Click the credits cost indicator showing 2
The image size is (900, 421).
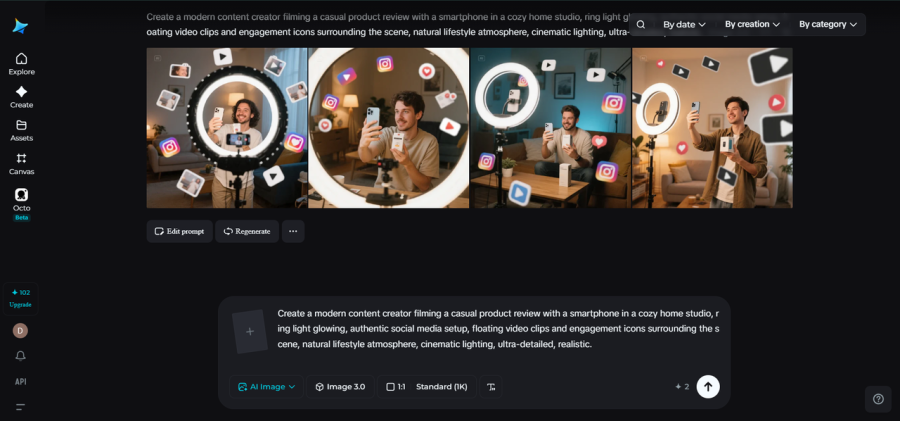pyautogui.click(x=682, y=387)
